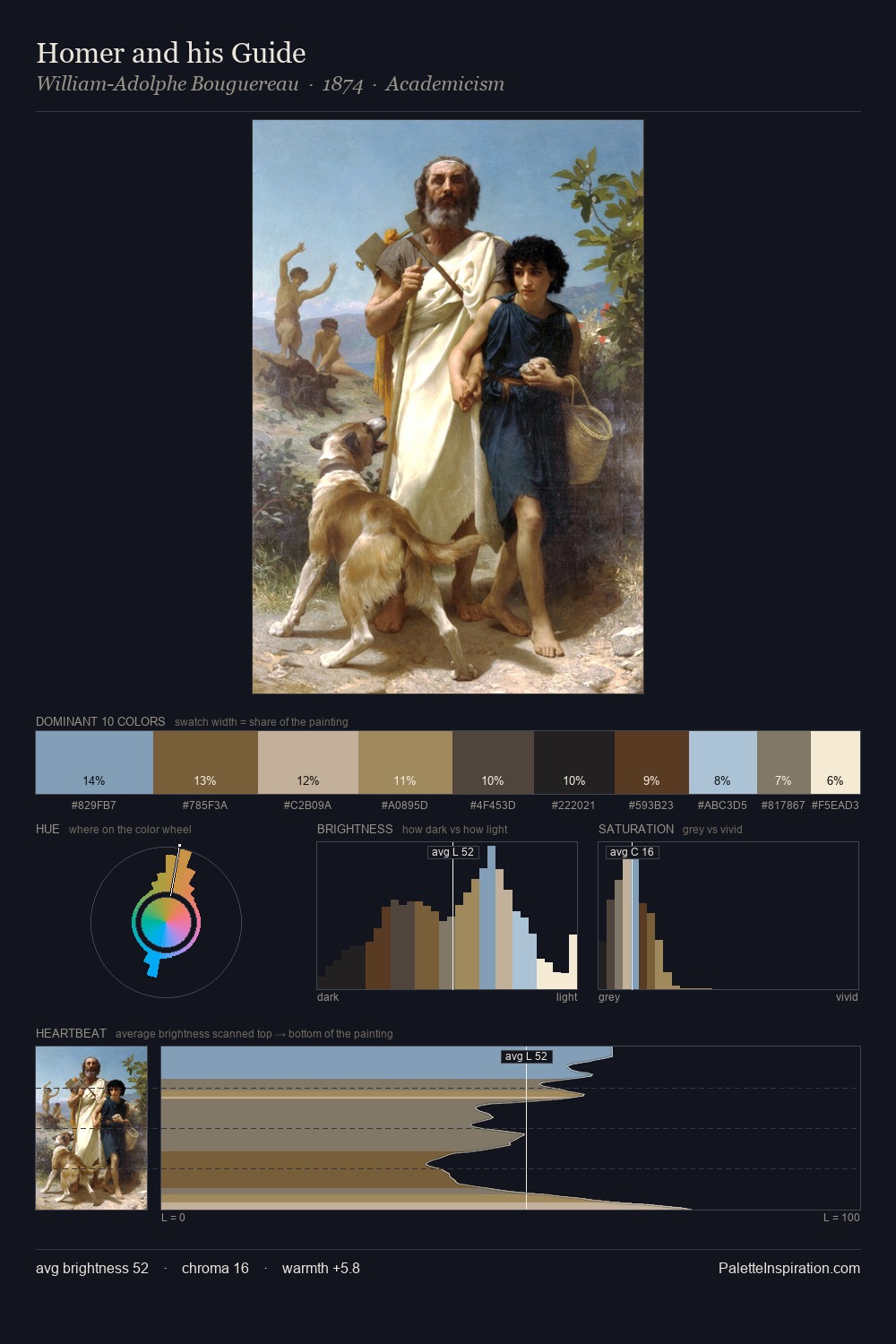Click the #829FB7 blue-grey swatch (14%)

(94, 762)
